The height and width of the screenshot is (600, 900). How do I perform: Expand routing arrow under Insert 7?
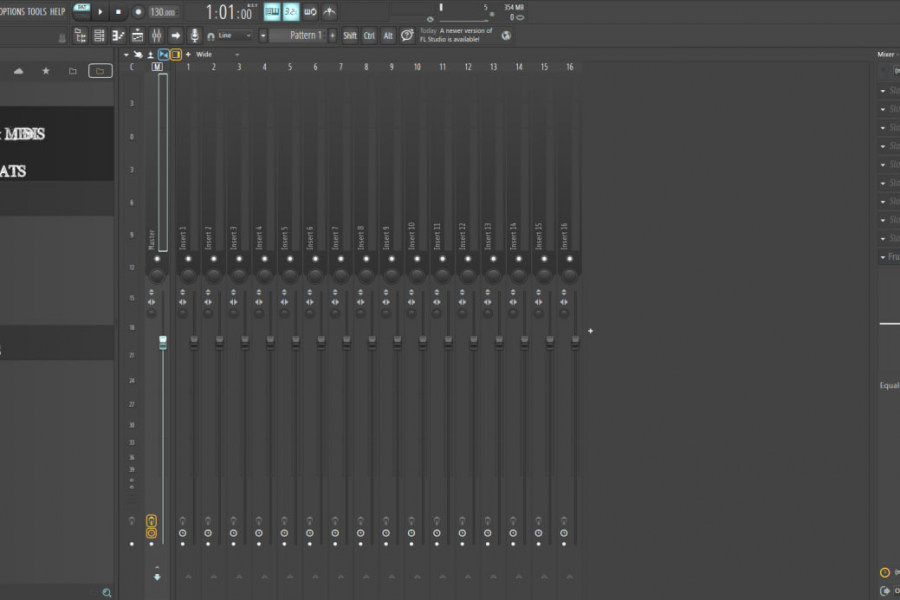pos(341,576)
